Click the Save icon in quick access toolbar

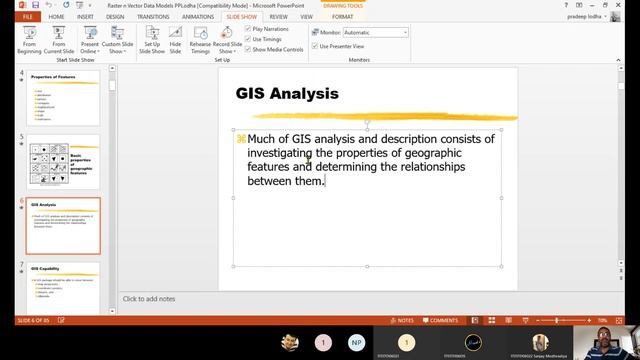tap(36, 5)
